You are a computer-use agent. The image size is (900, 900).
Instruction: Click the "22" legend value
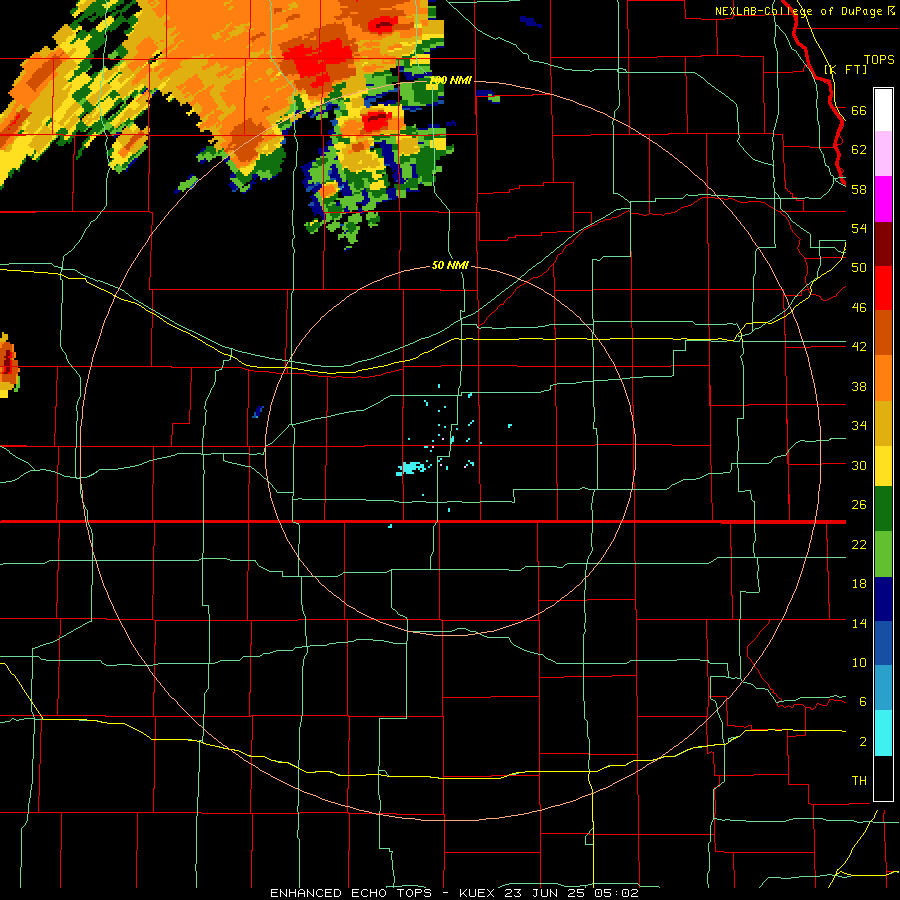[x=859, y=544]
